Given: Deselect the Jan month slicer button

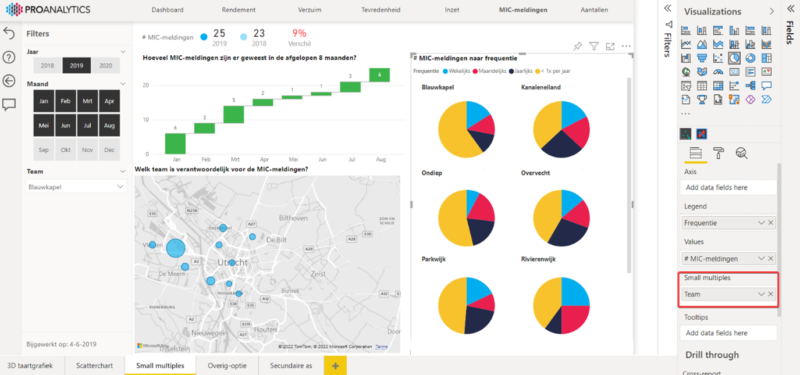Looking at the screenshot, I should tap(44, 101).
